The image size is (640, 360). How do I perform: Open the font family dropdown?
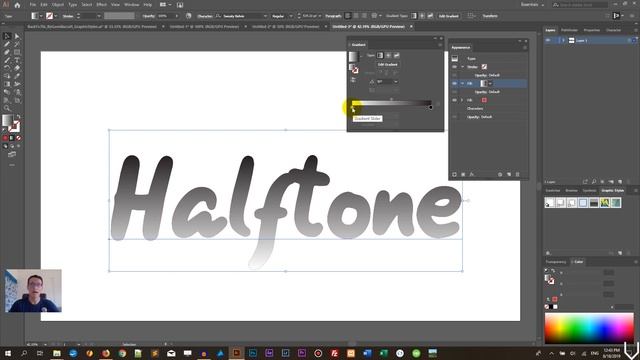(x=265, y=16)
